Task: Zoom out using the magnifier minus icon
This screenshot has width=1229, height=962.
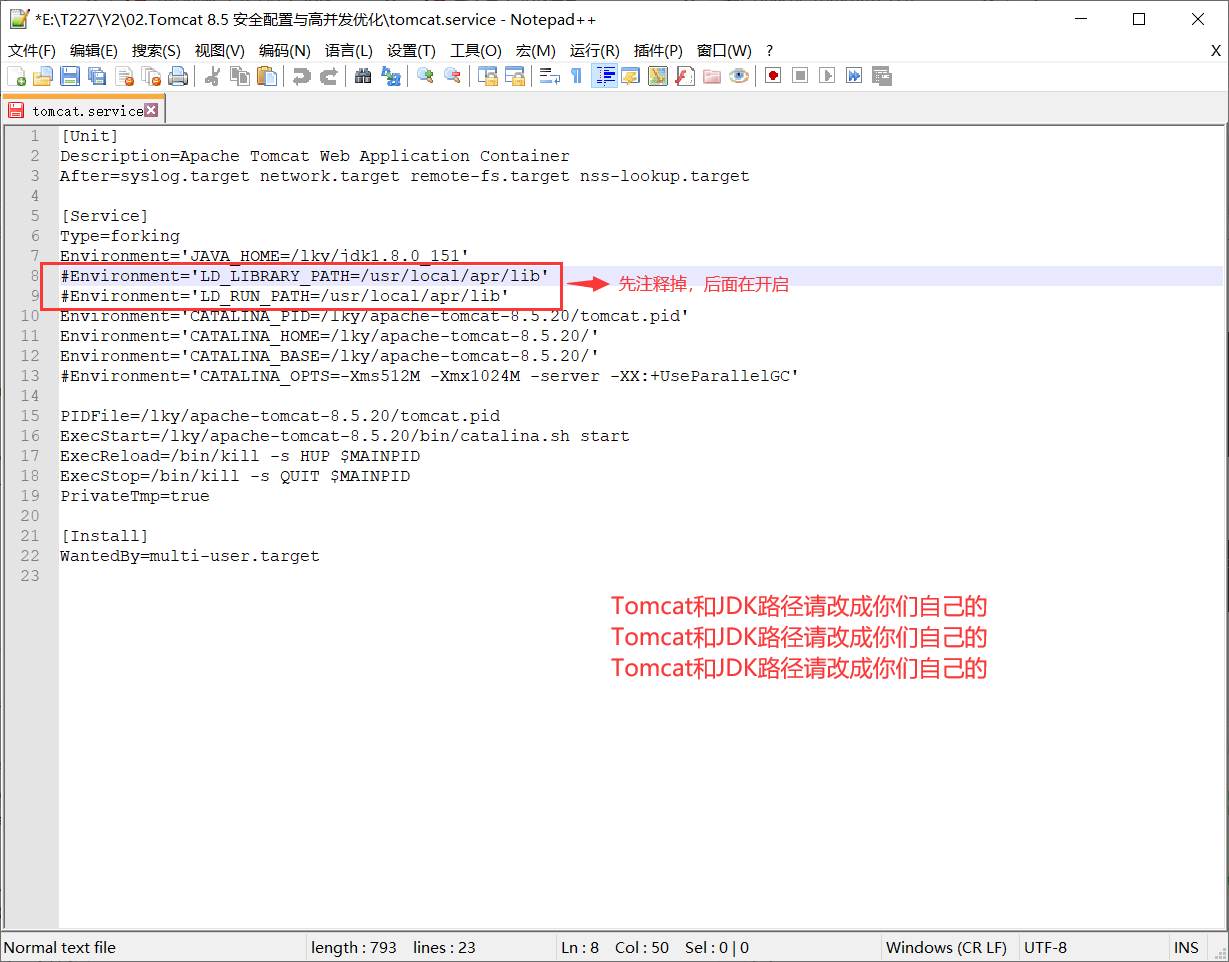Action: click(453, 76)
